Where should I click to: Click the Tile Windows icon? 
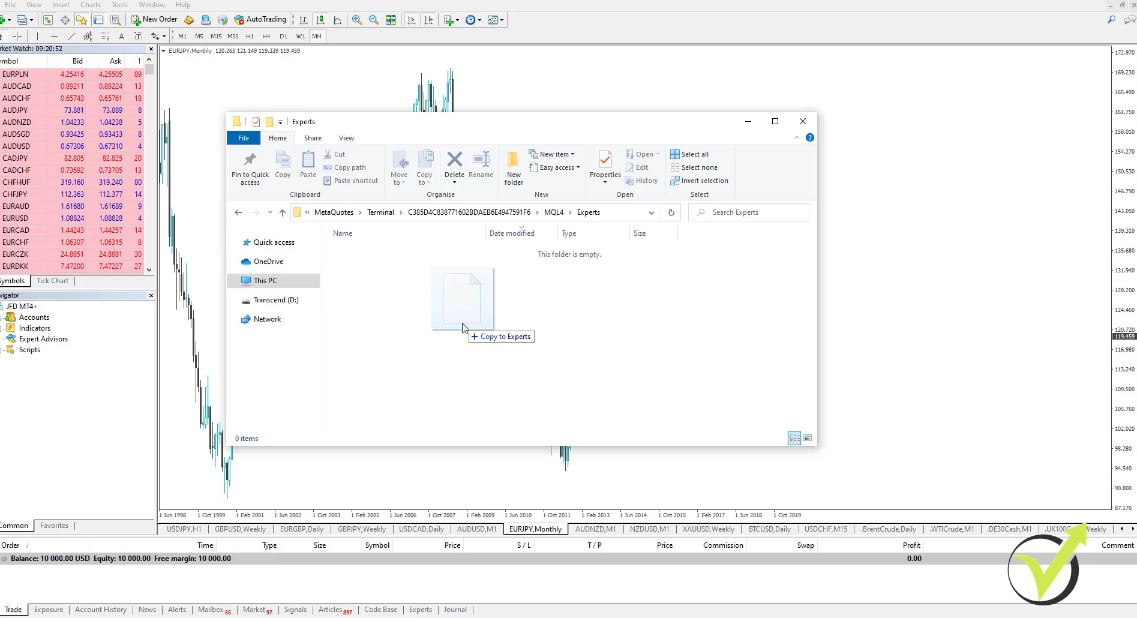[x=389, y=19]
